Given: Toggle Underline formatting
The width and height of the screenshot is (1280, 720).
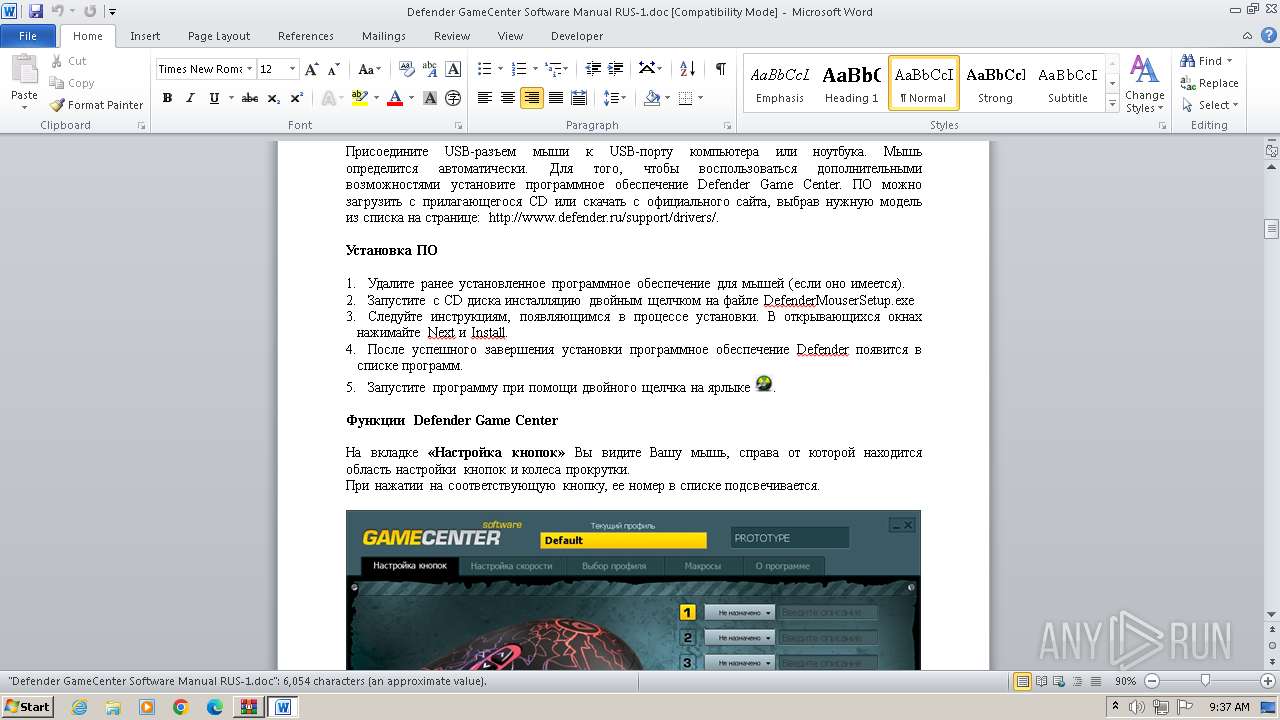Looking at the screenshot, I should point(214,98).
